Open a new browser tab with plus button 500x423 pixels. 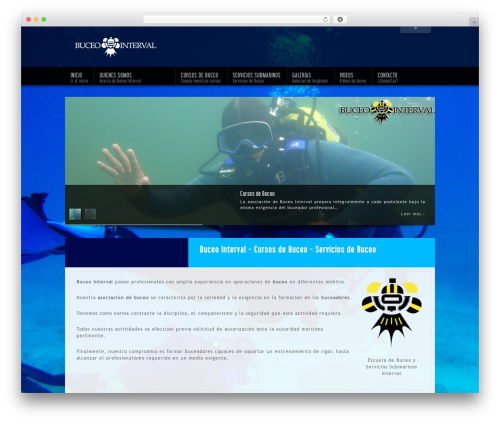click(x=474, y=22)
